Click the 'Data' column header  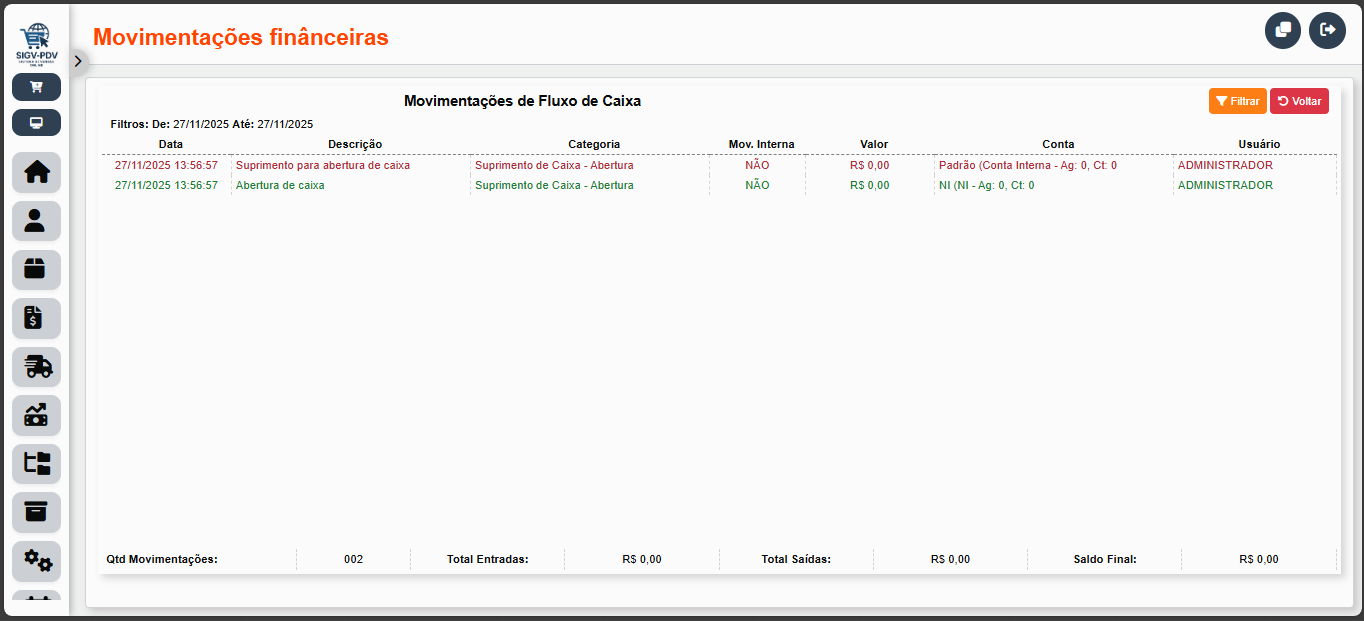(x=171, y=144)
